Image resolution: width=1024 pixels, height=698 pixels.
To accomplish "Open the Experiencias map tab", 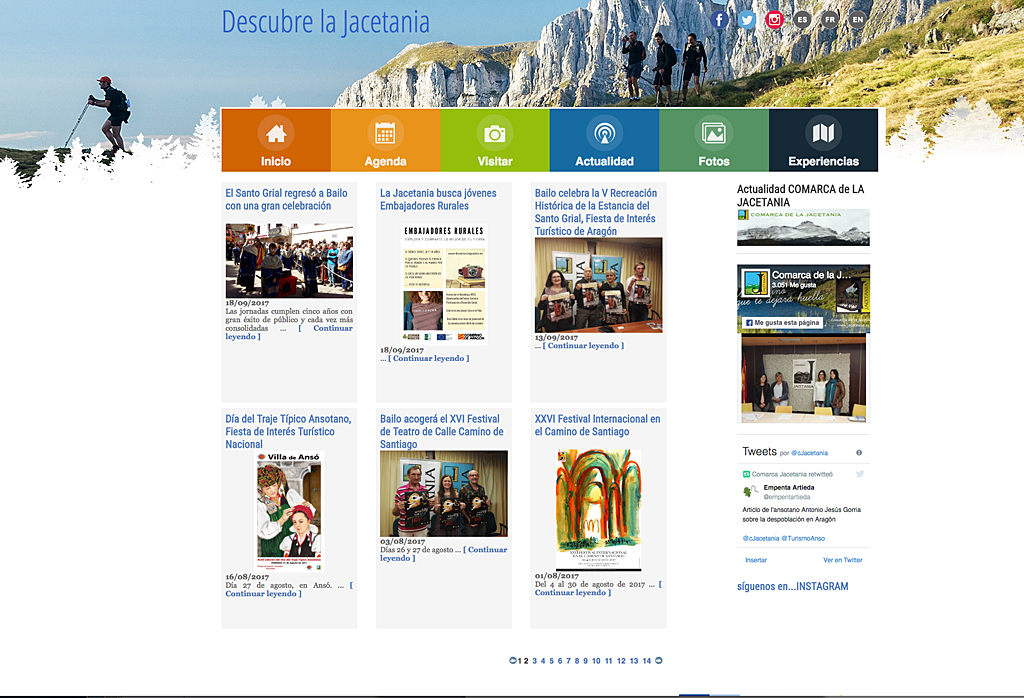I will [824, 140].
